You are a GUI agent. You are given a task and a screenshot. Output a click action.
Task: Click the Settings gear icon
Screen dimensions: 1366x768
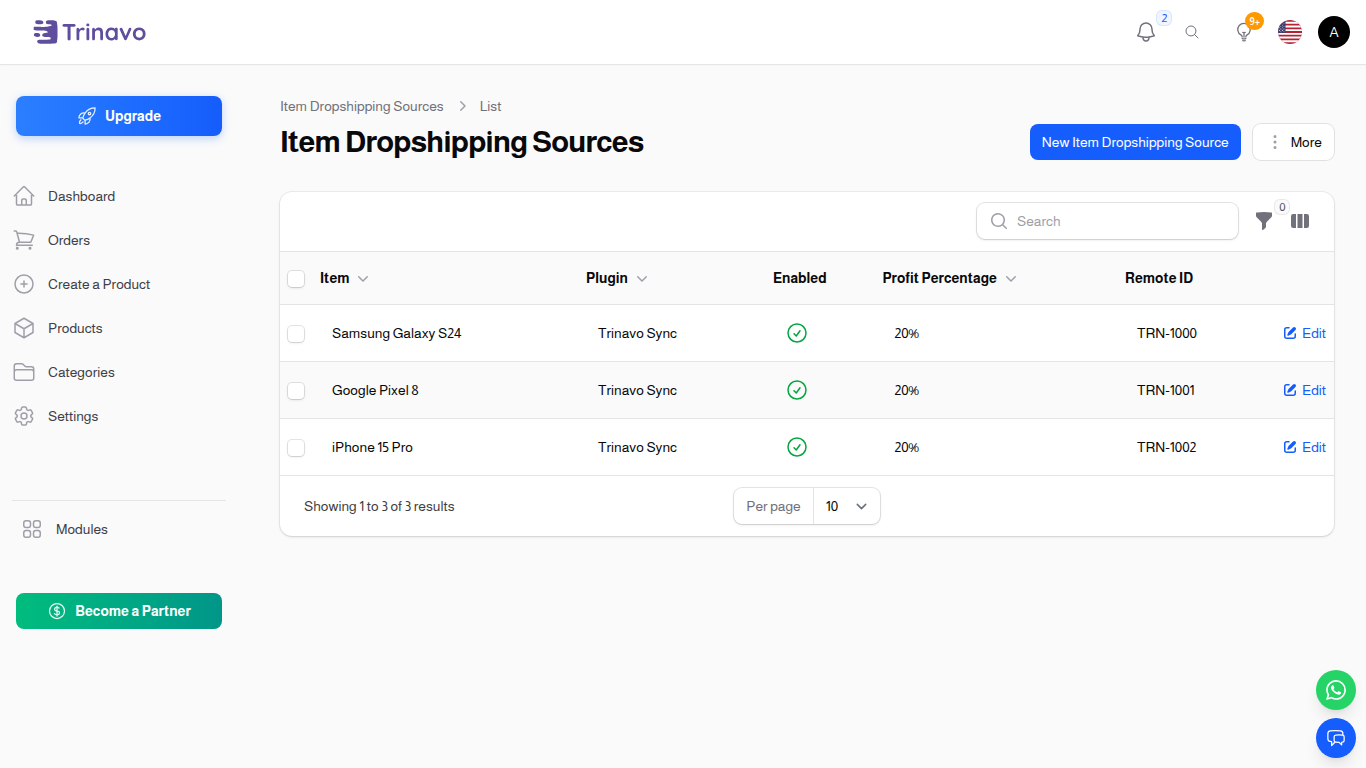click(x=24, y=416)
